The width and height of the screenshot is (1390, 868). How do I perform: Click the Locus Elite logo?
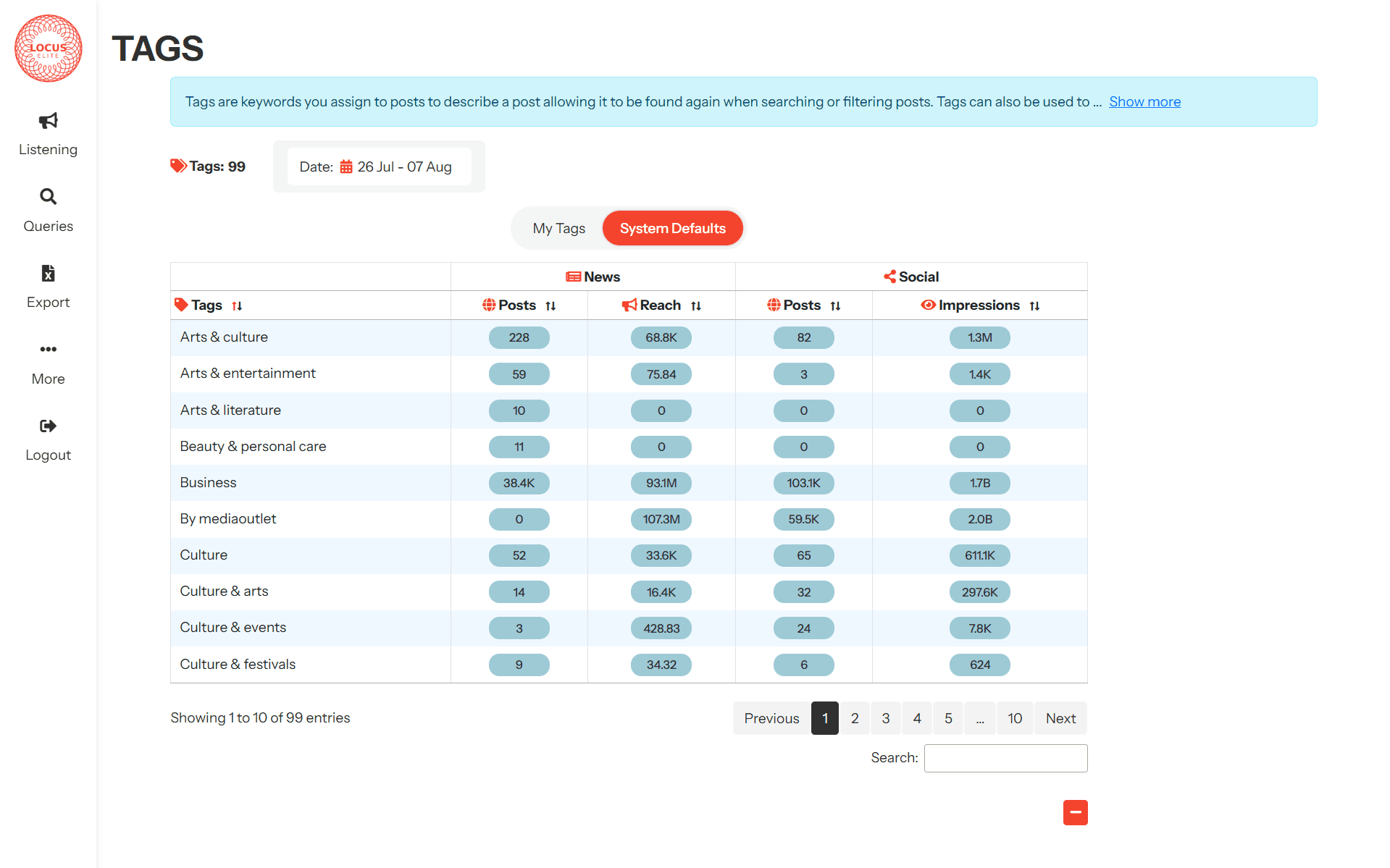coord(49,49)
